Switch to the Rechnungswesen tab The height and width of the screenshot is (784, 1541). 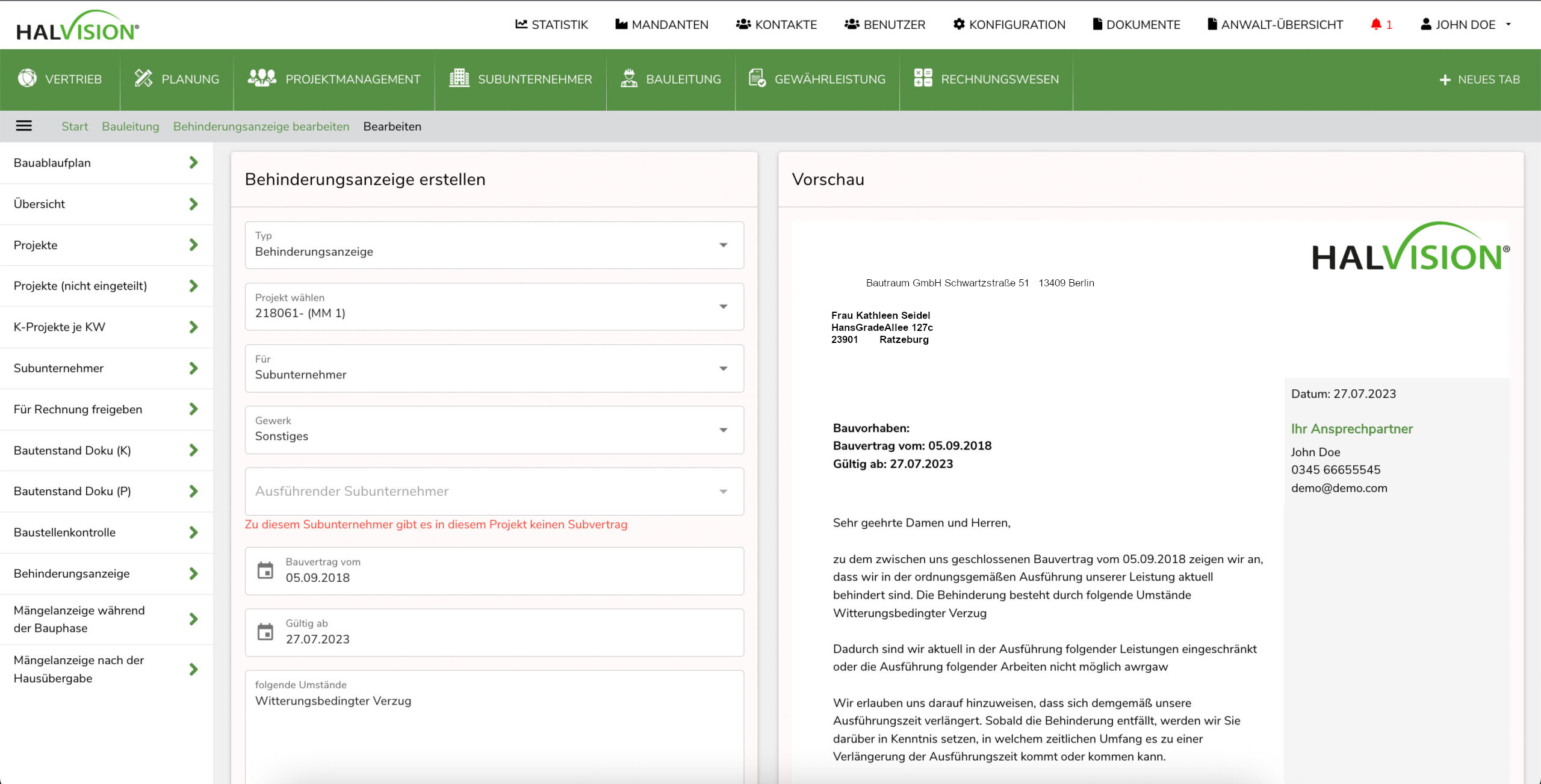(x=986, y=79)
